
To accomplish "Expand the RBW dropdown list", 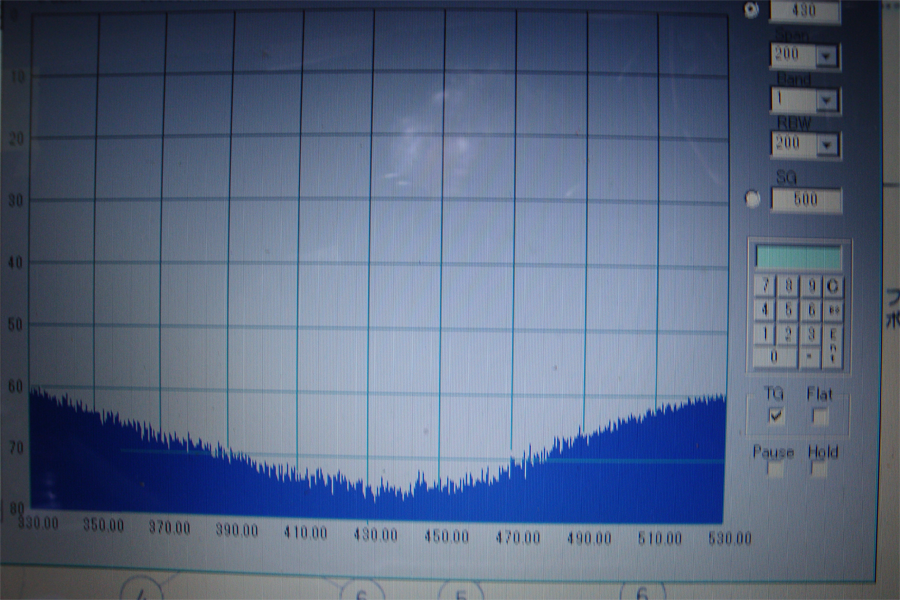I will click(x=826, y=145).
